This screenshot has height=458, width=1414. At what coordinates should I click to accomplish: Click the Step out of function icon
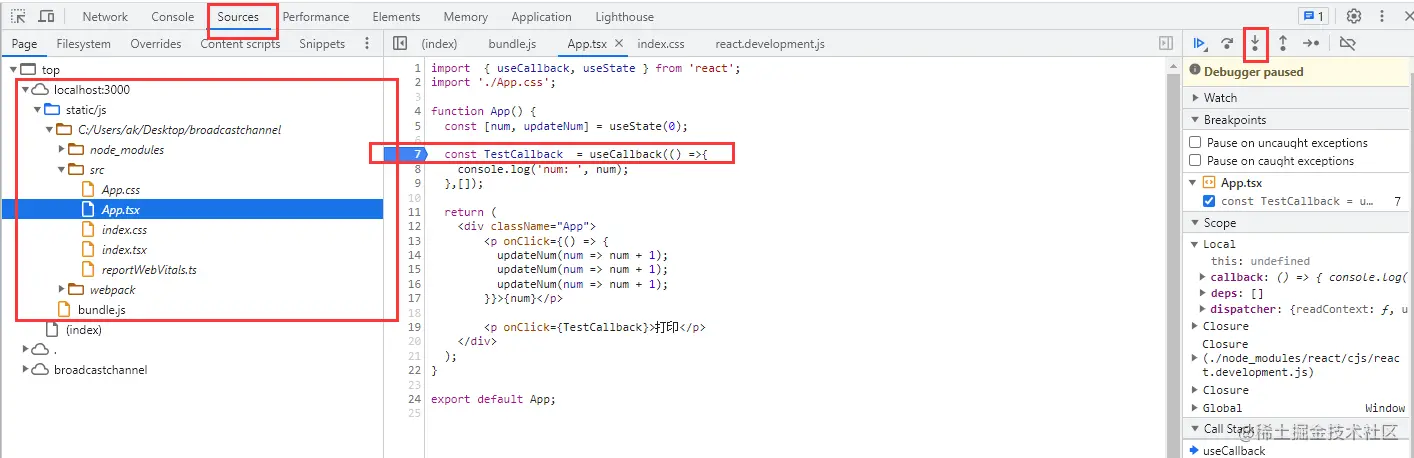(1283, 43)
